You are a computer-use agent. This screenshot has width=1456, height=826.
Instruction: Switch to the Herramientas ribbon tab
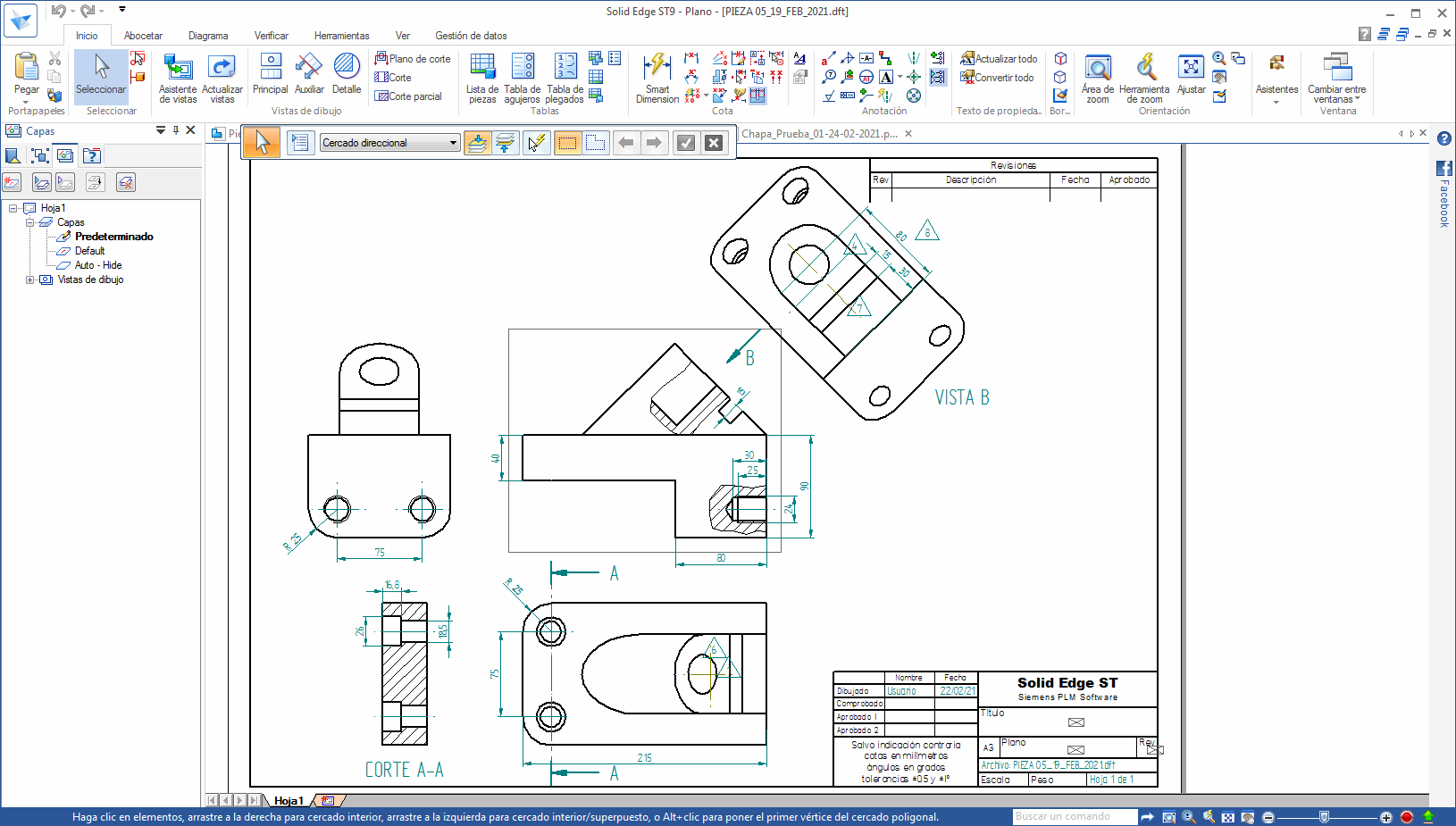(x=341, y=36)
